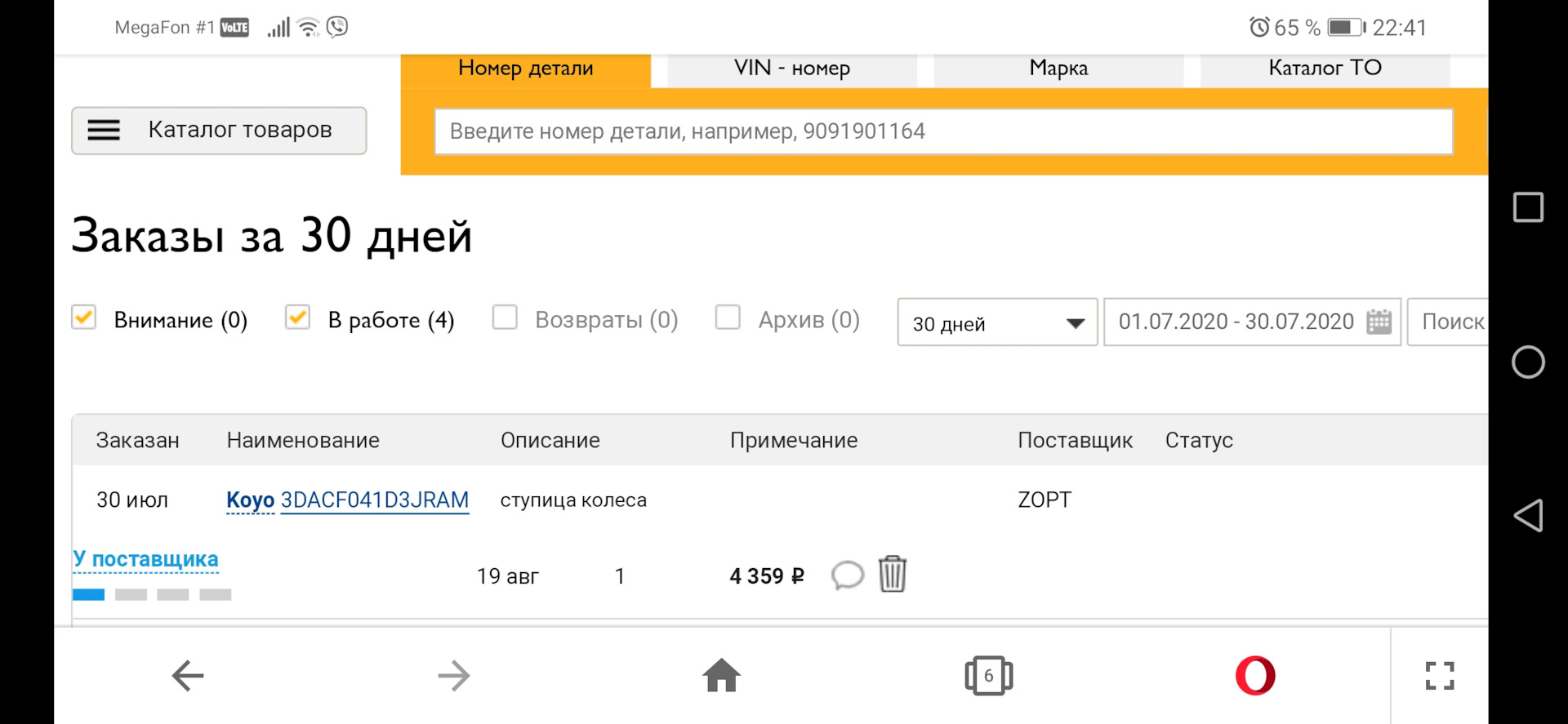This screenshot has height=724, width=1568.
Task: Open the calendar date picker icon
Action: [x=1379, y=322]
